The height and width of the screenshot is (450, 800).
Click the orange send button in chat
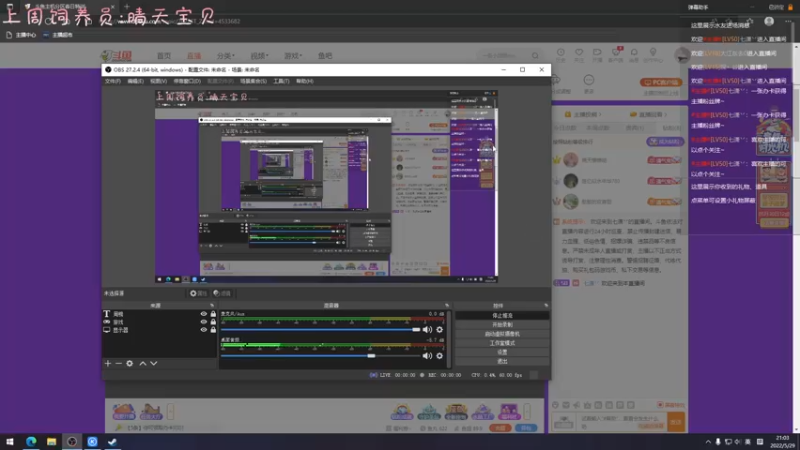(676, 422)
